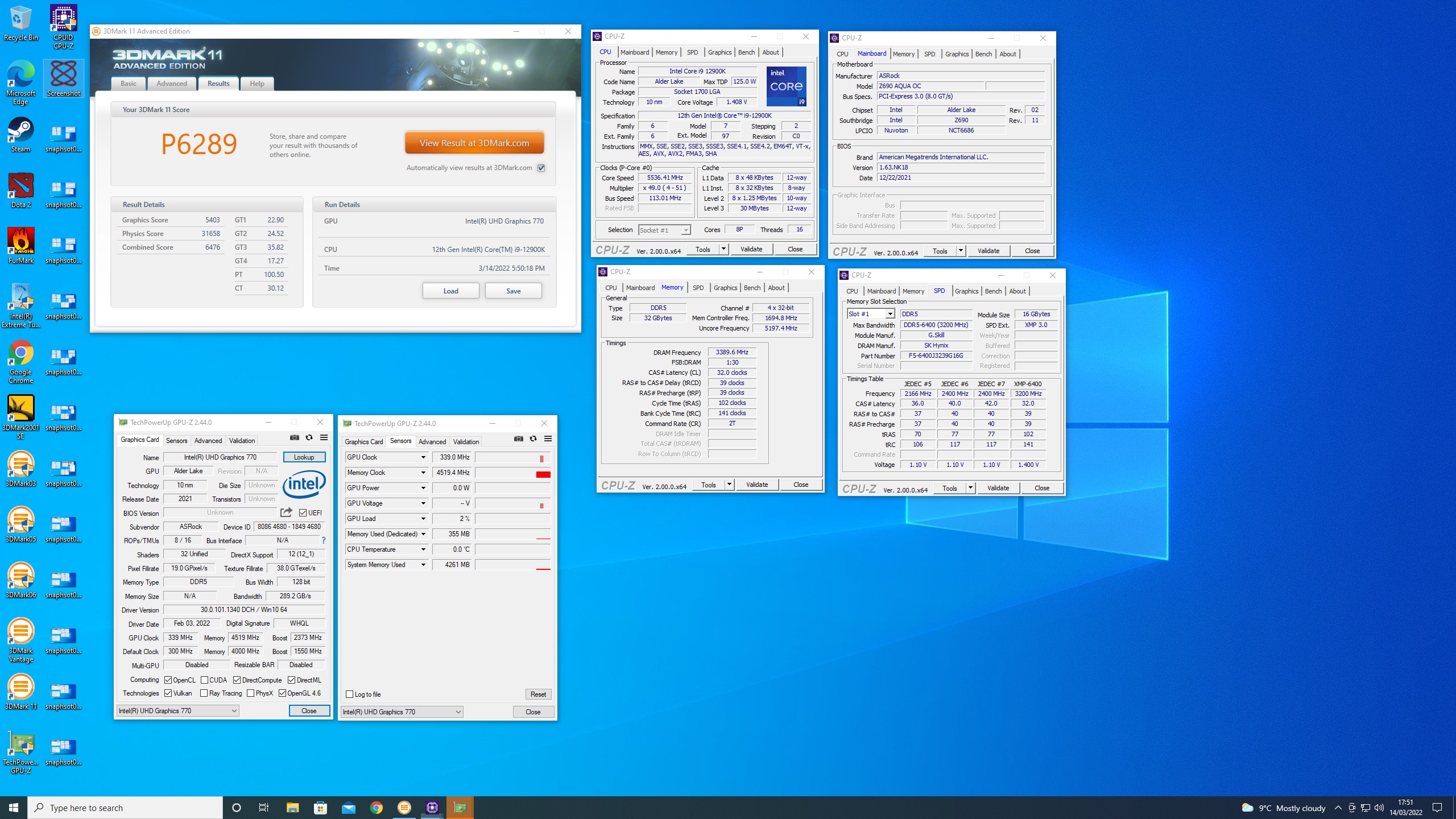Viewport: 1456px width, 819px height.
Task: Open hamburger menu in GPU-Z Sensors window
Action: tap(548, 439)
